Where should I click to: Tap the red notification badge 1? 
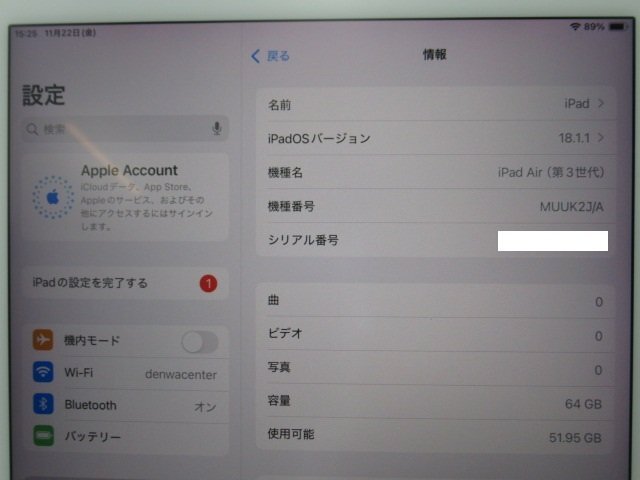click(x=208, y=283)
